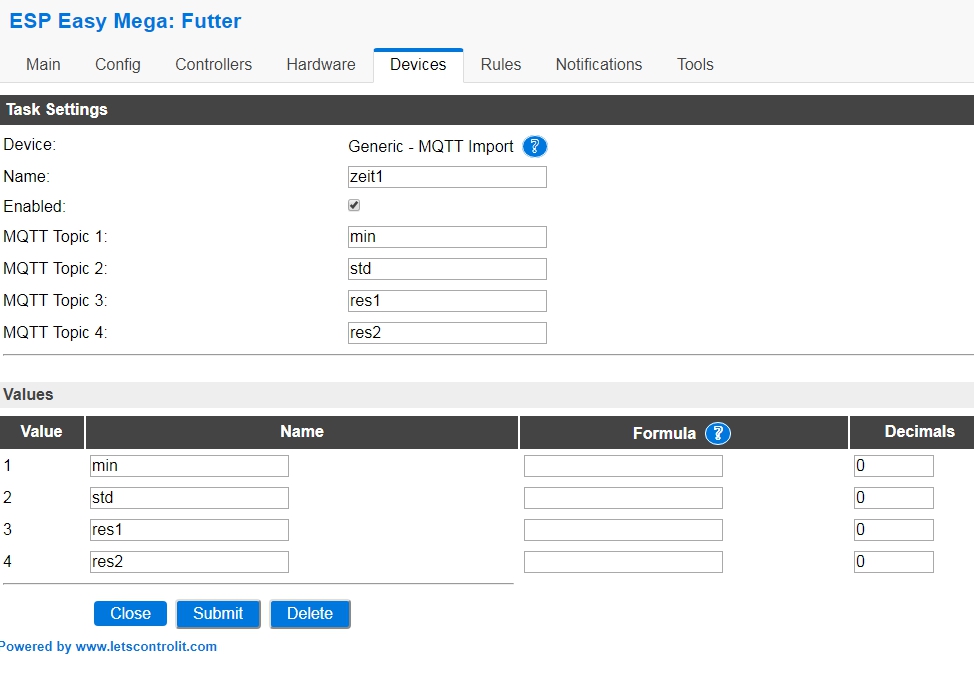Submit the task settings

coord(218,614)
